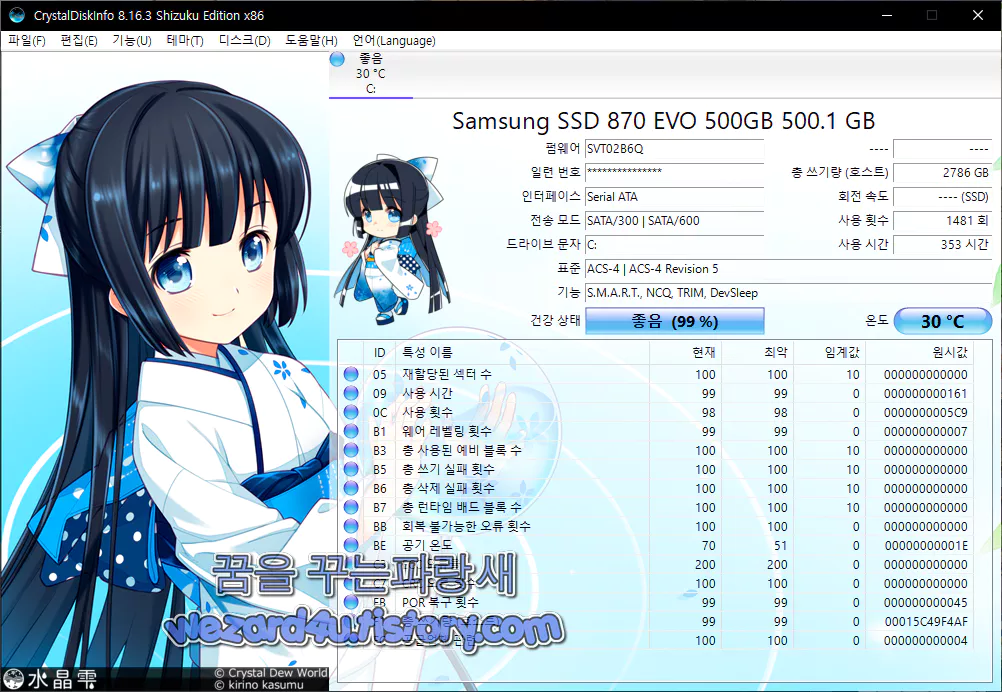Click the 임계값 column header
The width and height of the screenshot is (1002, 692).
tap(829, 353)
